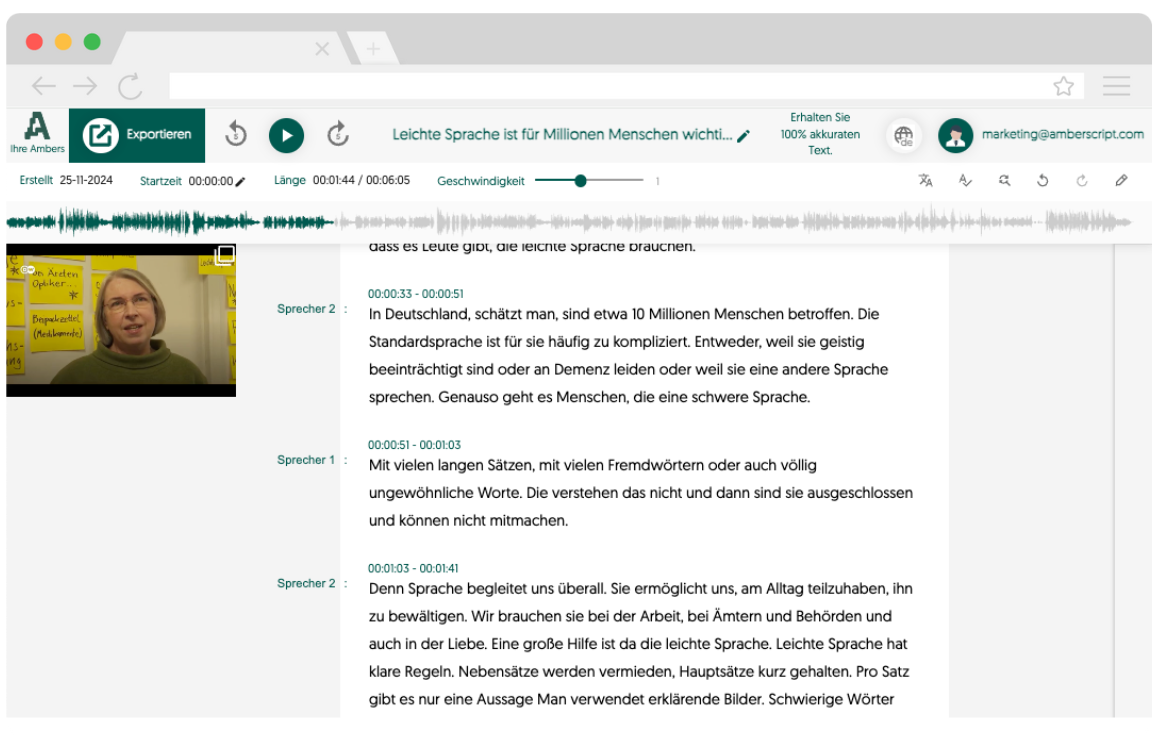Open the translate text tool
This screenshot has width=1158, height=737.
[x=925, y=180]
